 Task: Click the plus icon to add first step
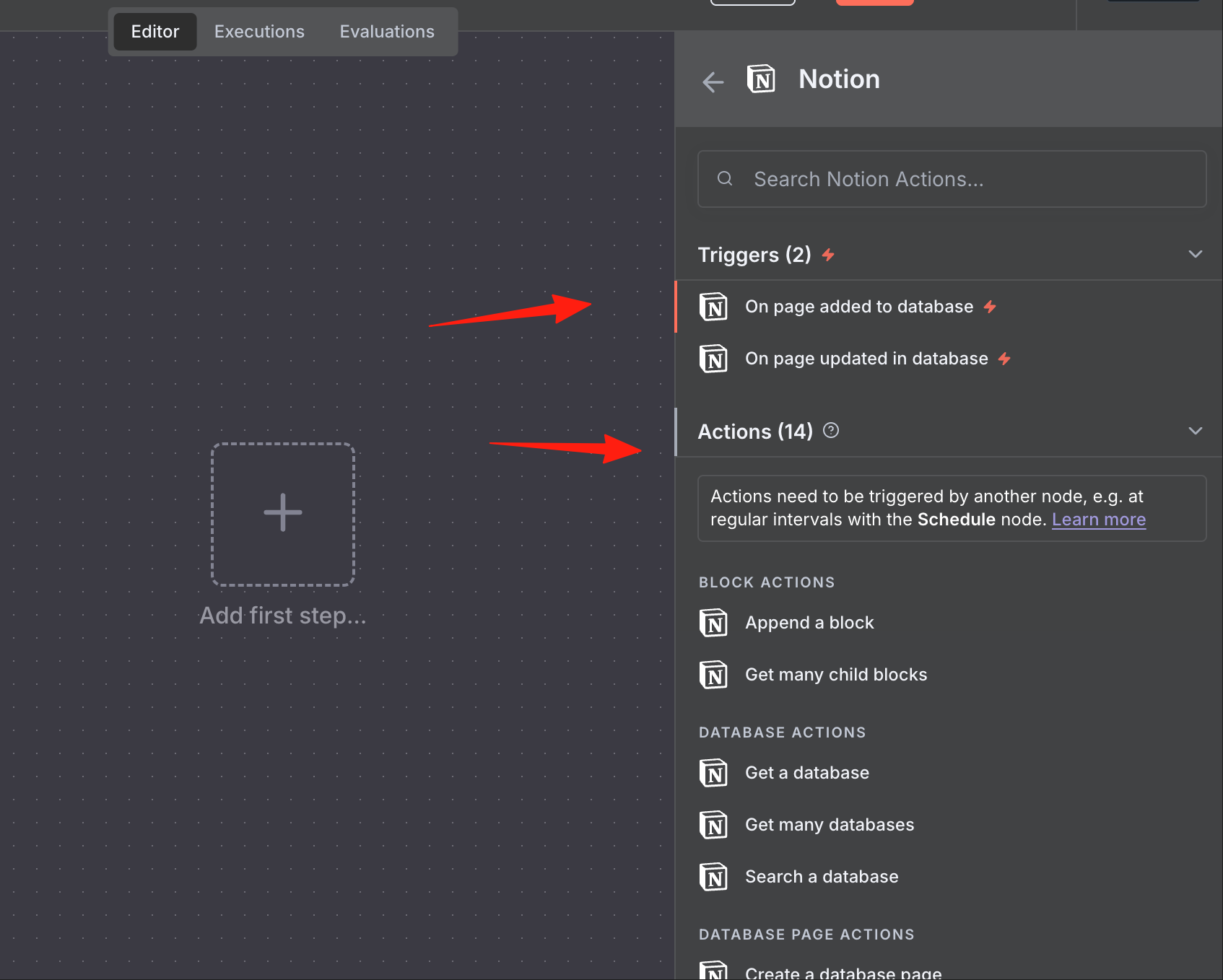(283, 514)
